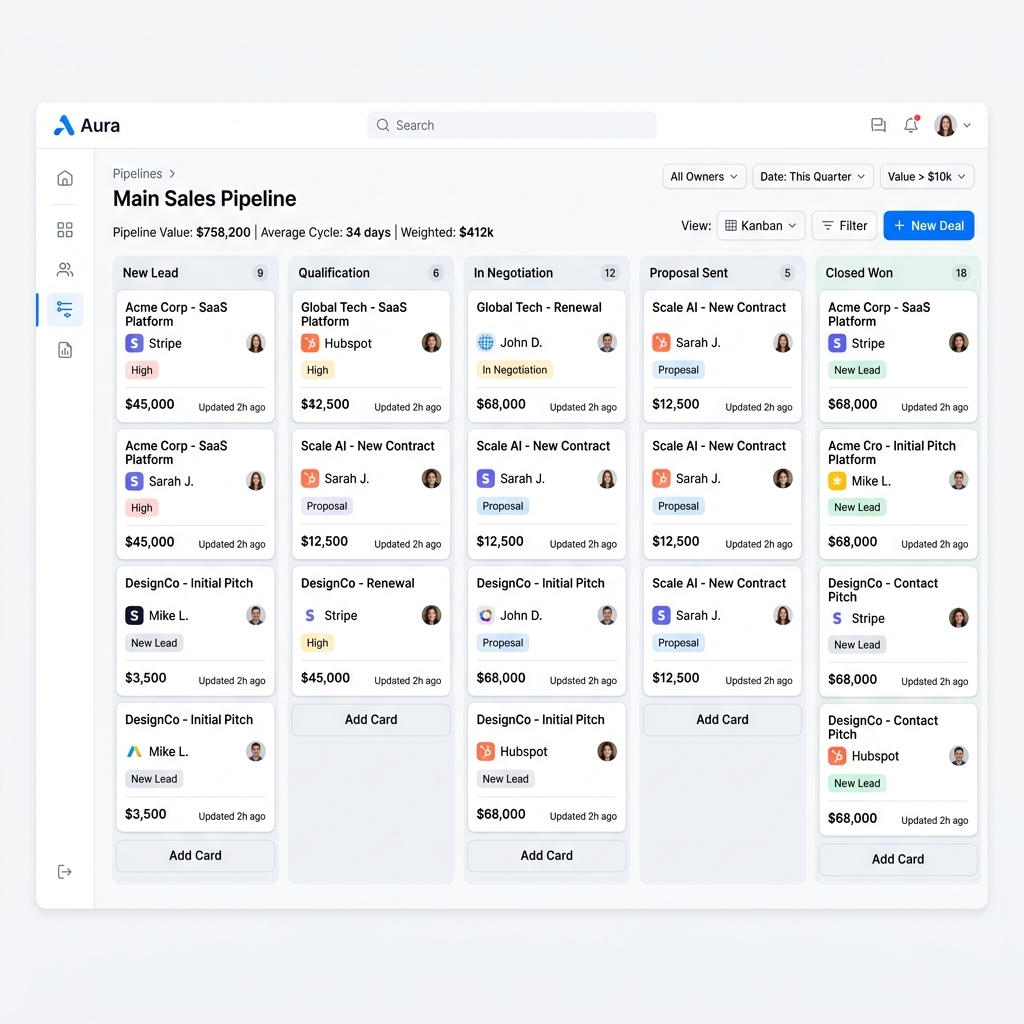Go to Pipelines breadcrumb

coord(137,174)
